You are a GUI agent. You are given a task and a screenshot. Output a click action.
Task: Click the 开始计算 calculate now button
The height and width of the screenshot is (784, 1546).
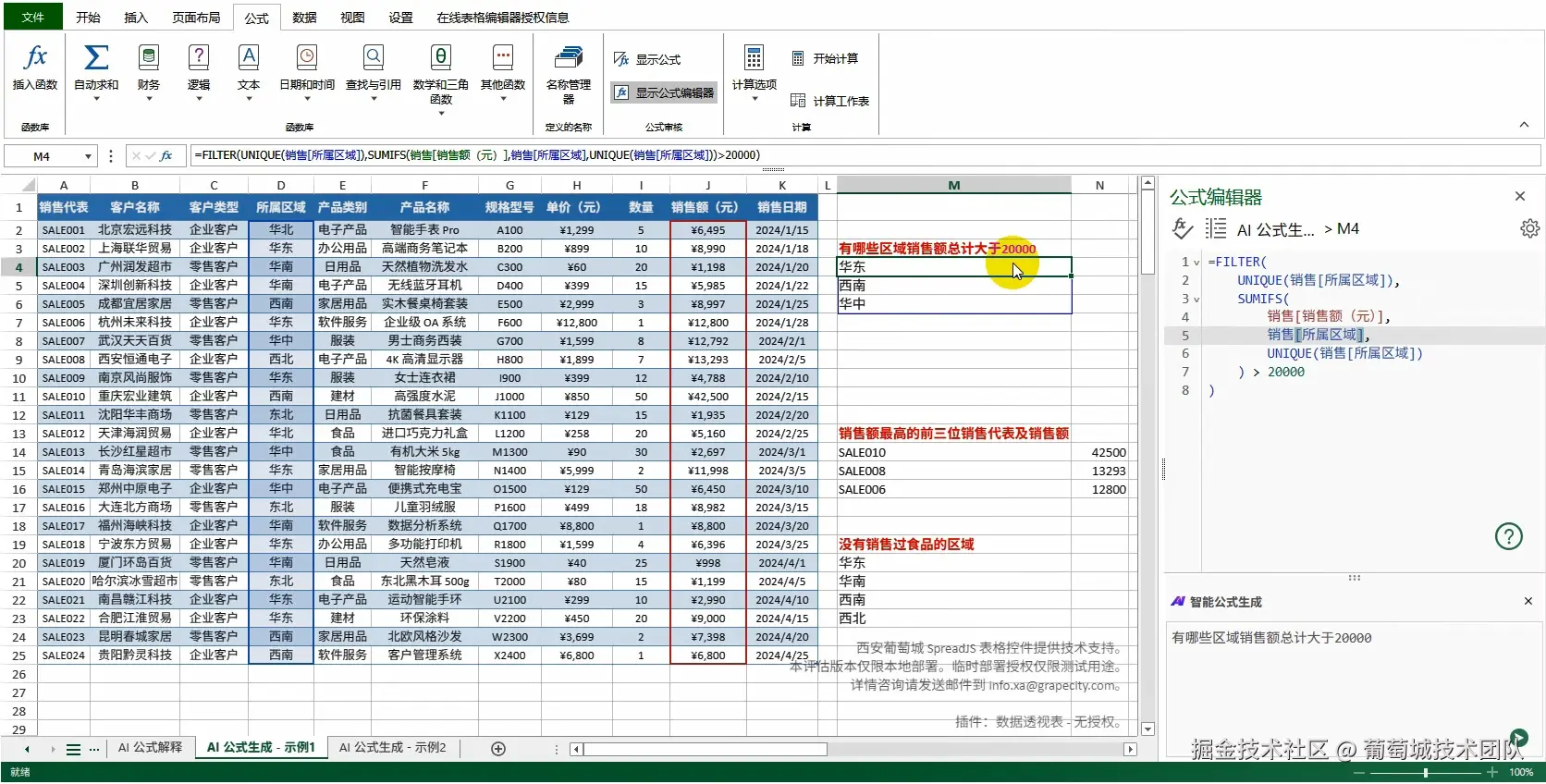click(825, 58)
